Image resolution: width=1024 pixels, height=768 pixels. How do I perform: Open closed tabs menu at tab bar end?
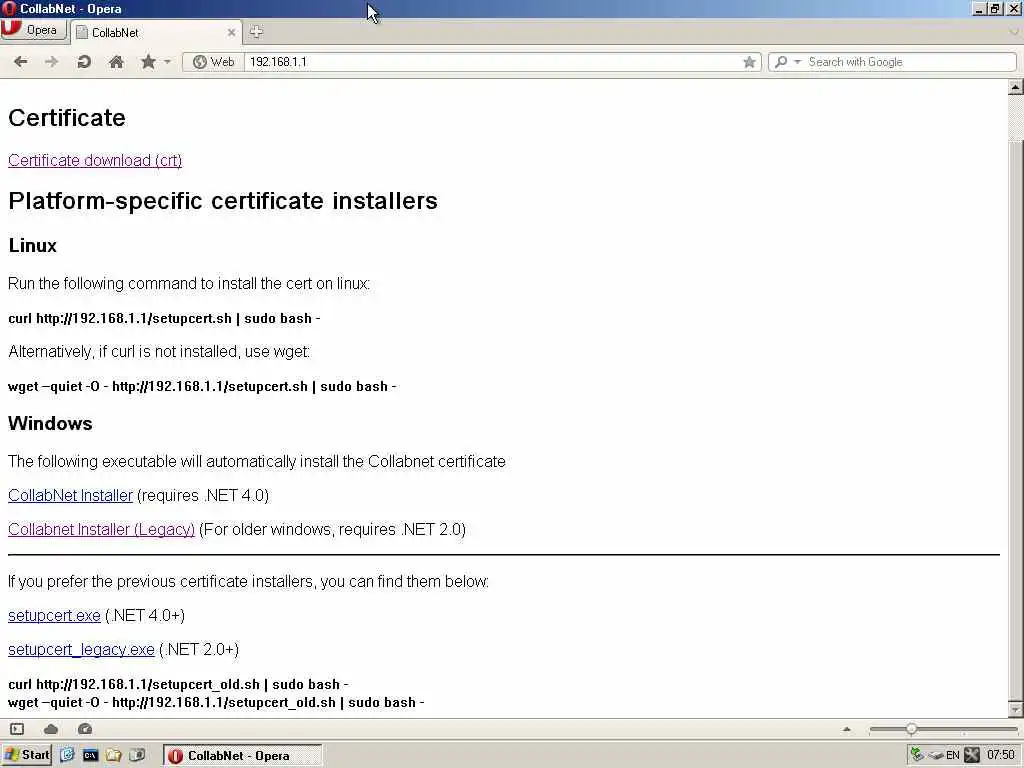pos(1014,31)
